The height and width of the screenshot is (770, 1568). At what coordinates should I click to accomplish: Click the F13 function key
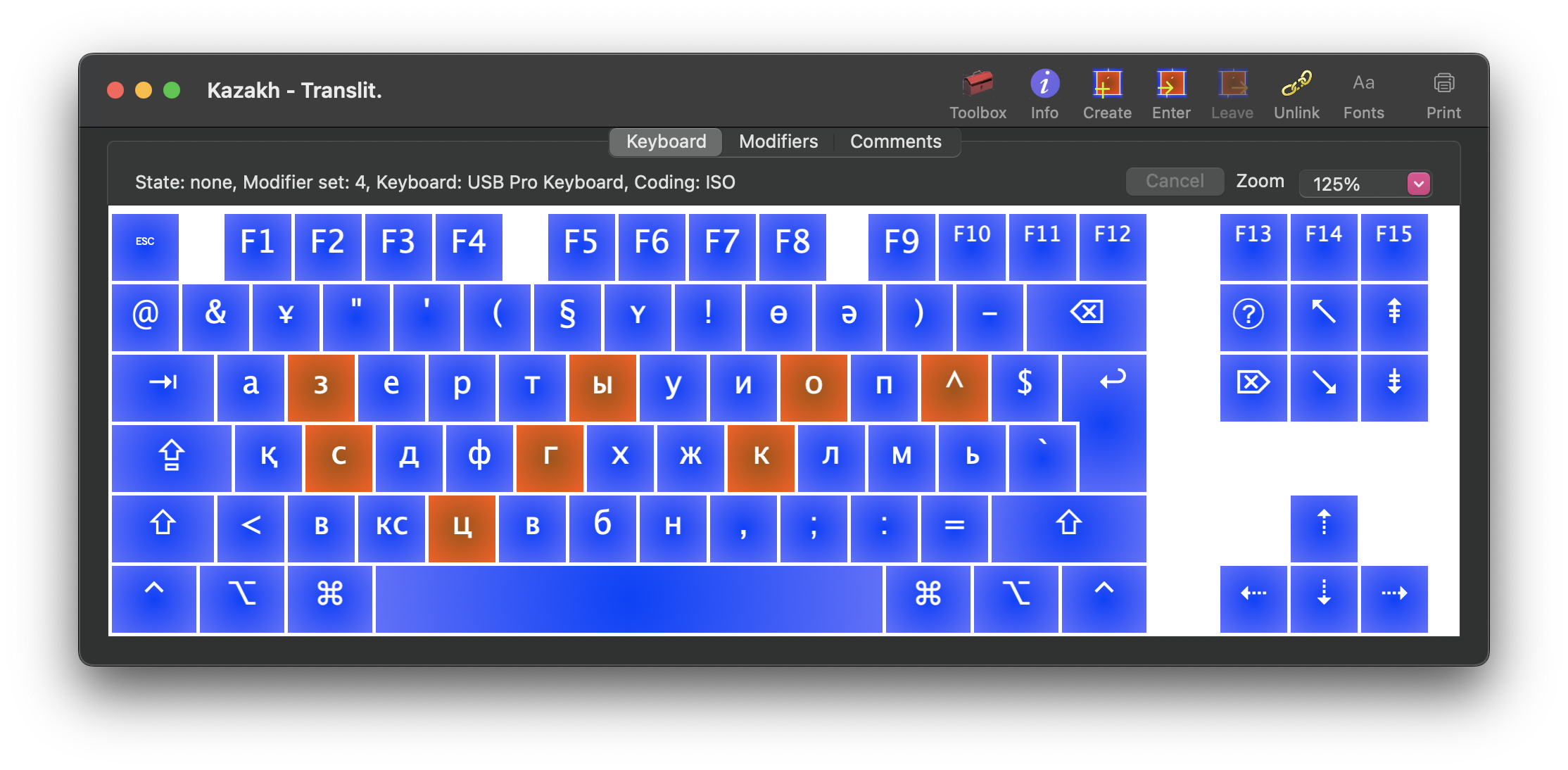tap(1253, 246)
